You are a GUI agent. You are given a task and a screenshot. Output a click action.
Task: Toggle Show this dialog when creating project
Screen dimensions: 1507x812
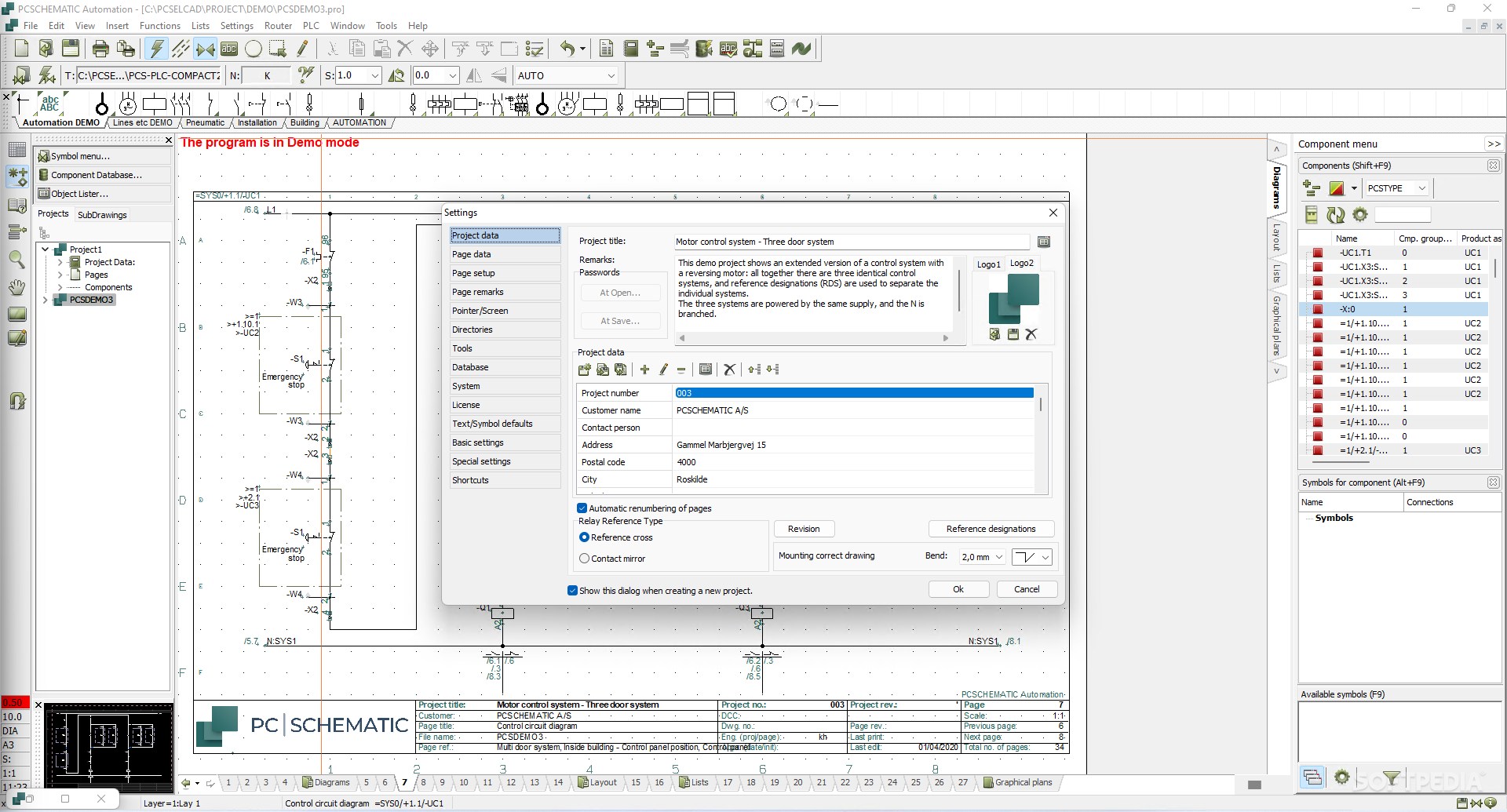coord(572,591)
